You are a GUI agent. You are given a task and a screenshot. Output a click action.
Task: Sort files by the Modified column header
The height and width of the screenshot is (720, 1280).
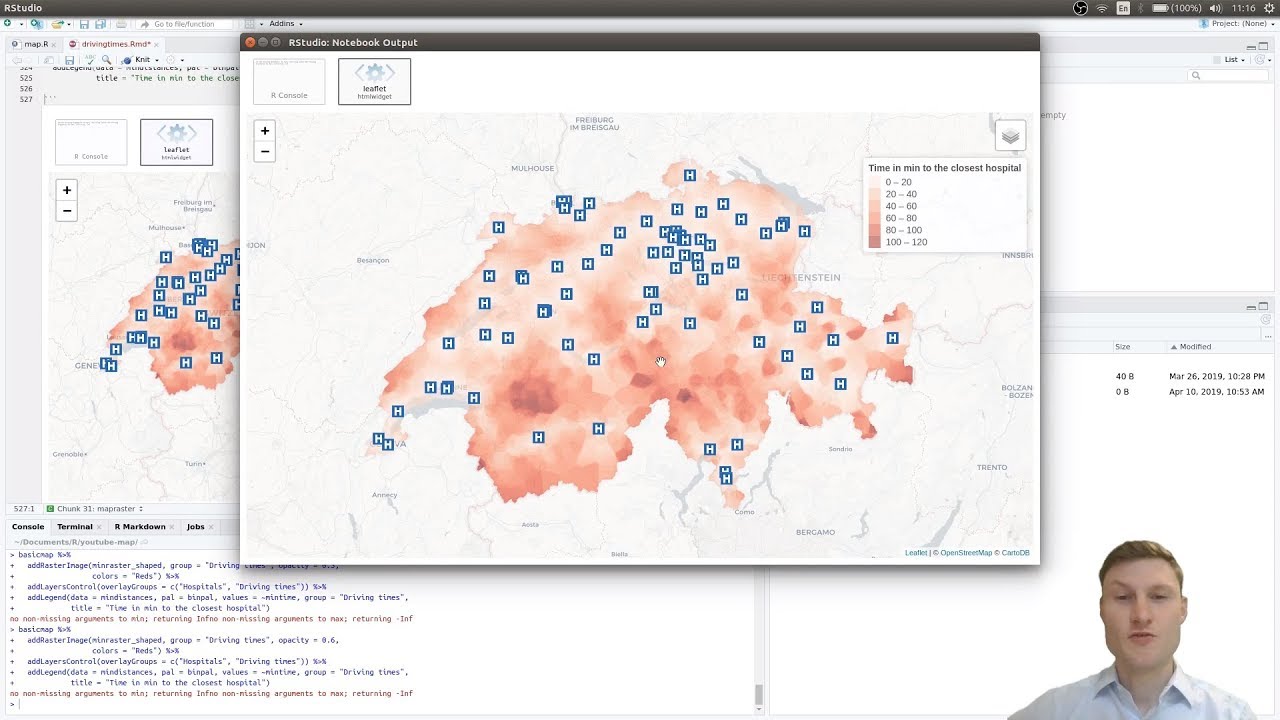point(1195,347)
